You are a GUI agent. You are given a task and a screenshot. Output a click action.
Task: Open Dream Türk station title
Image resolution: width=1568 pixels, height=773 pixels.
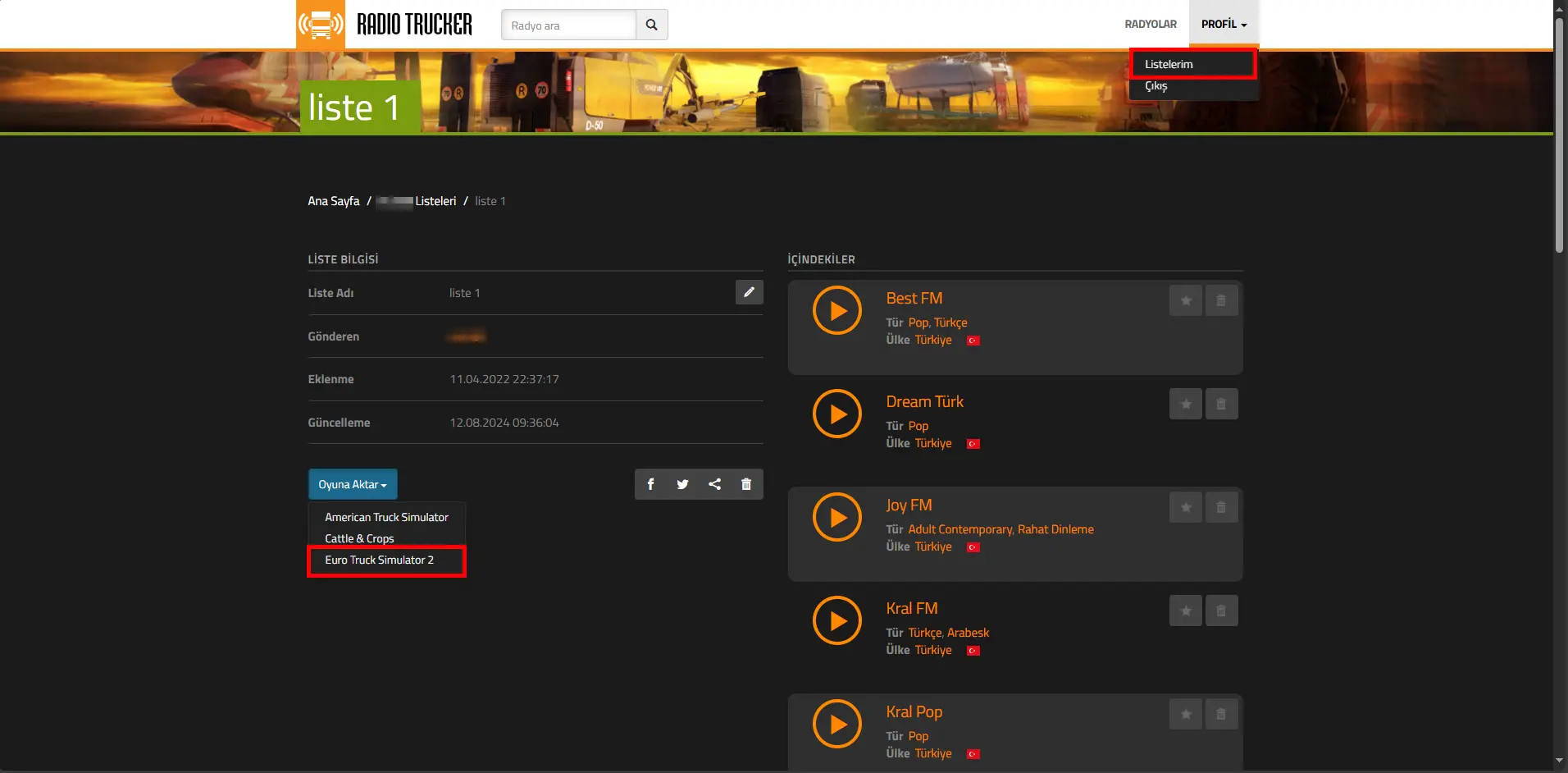tap(924, 401)
